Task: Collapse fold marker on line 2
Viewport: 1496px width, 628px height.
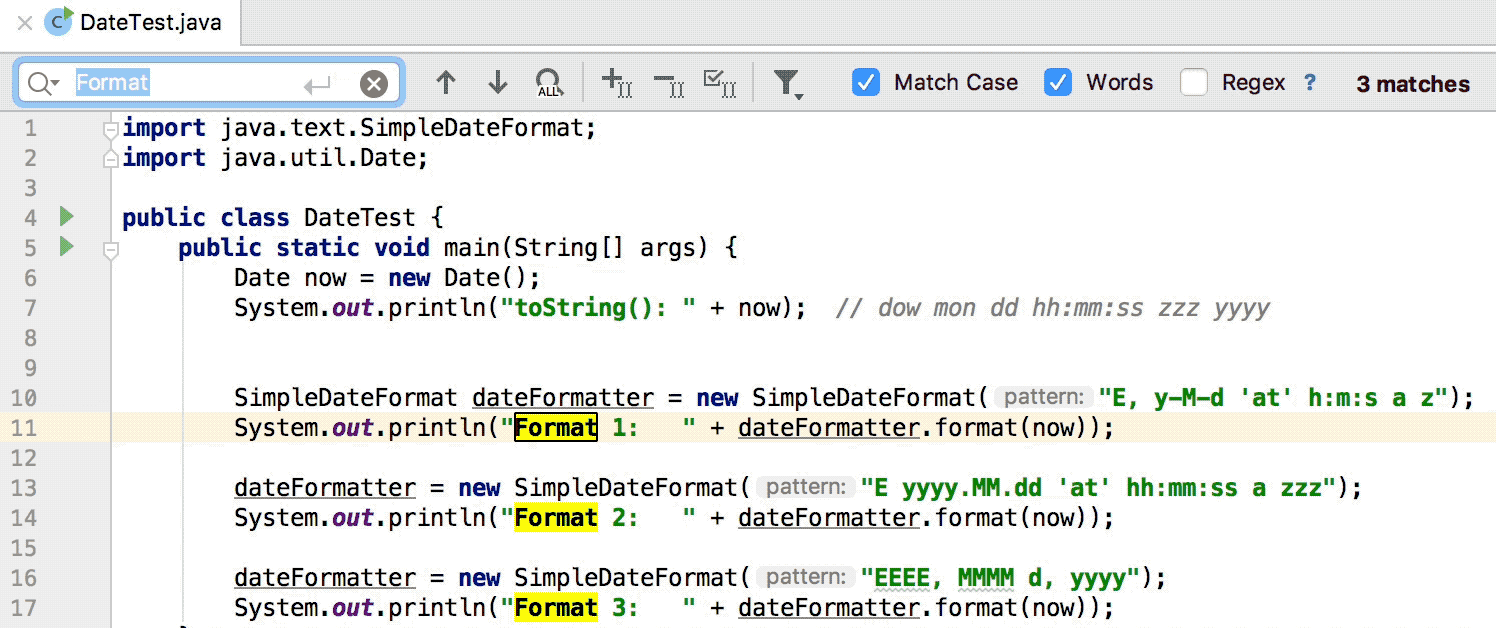Action: coord(111,157)
